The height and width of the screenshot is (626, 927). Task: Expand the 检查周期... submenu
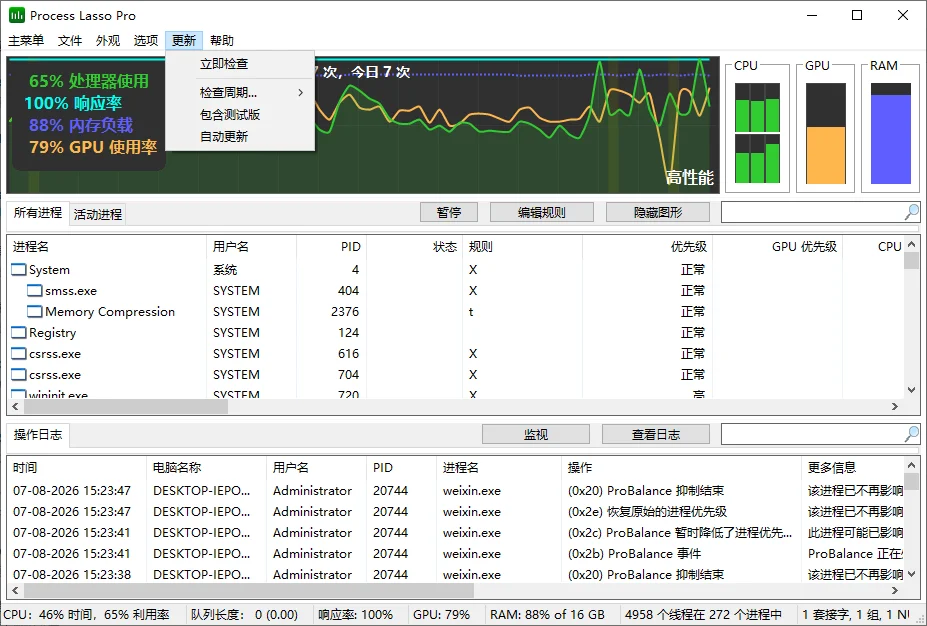[239, 92]
